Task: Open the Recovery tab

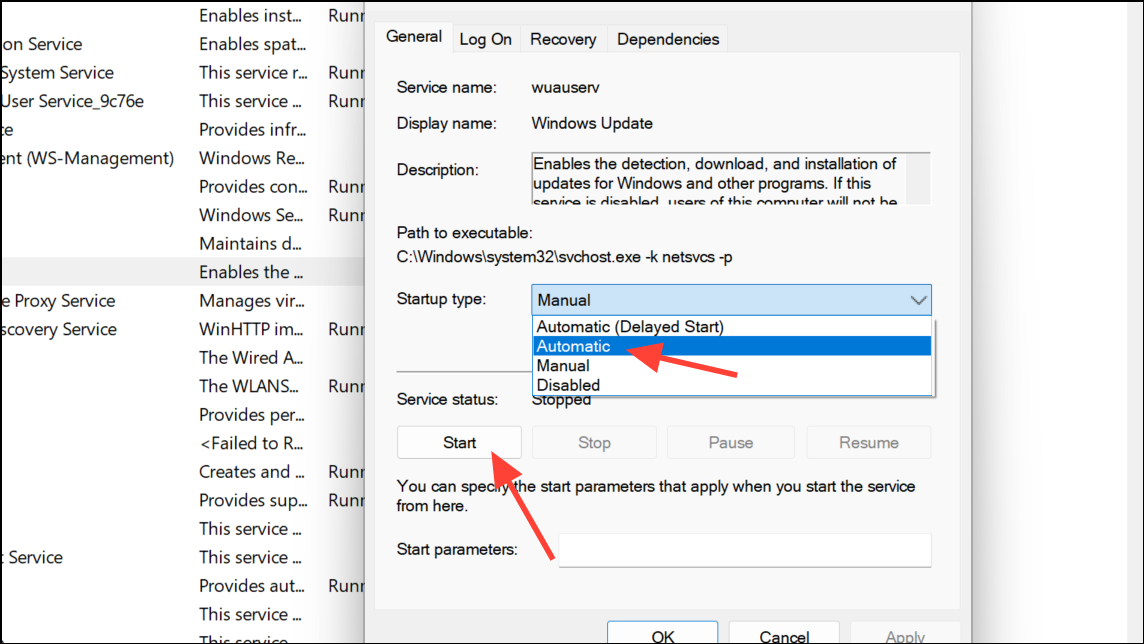Action: [x=563, y=39]
